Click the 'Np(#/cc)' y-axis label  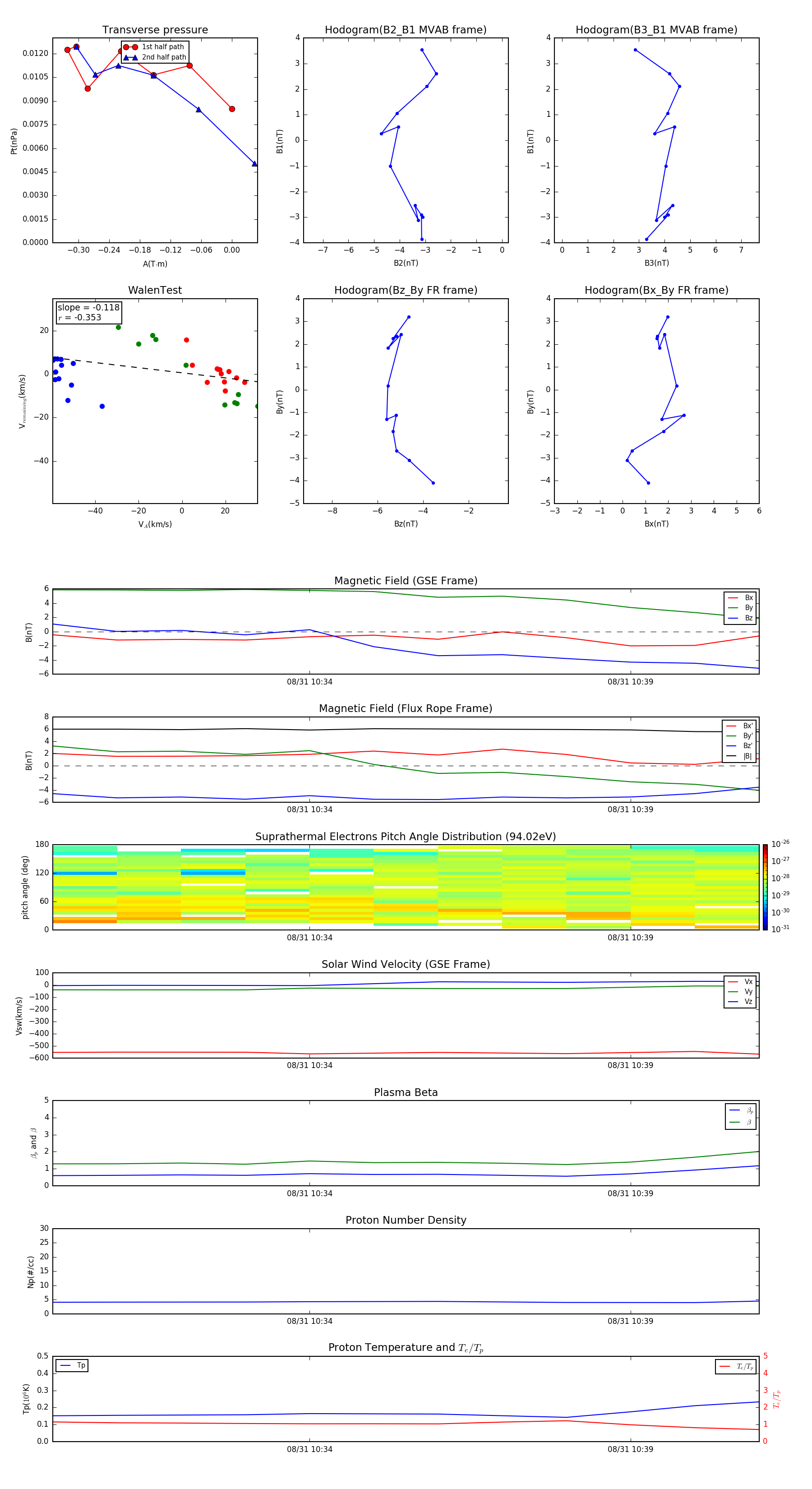pos(31,1272)
